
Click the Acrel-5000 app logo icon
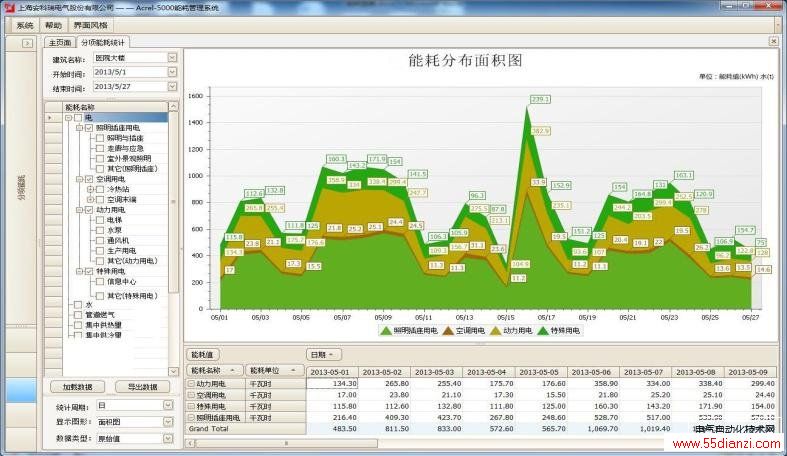tap(9, 7)
